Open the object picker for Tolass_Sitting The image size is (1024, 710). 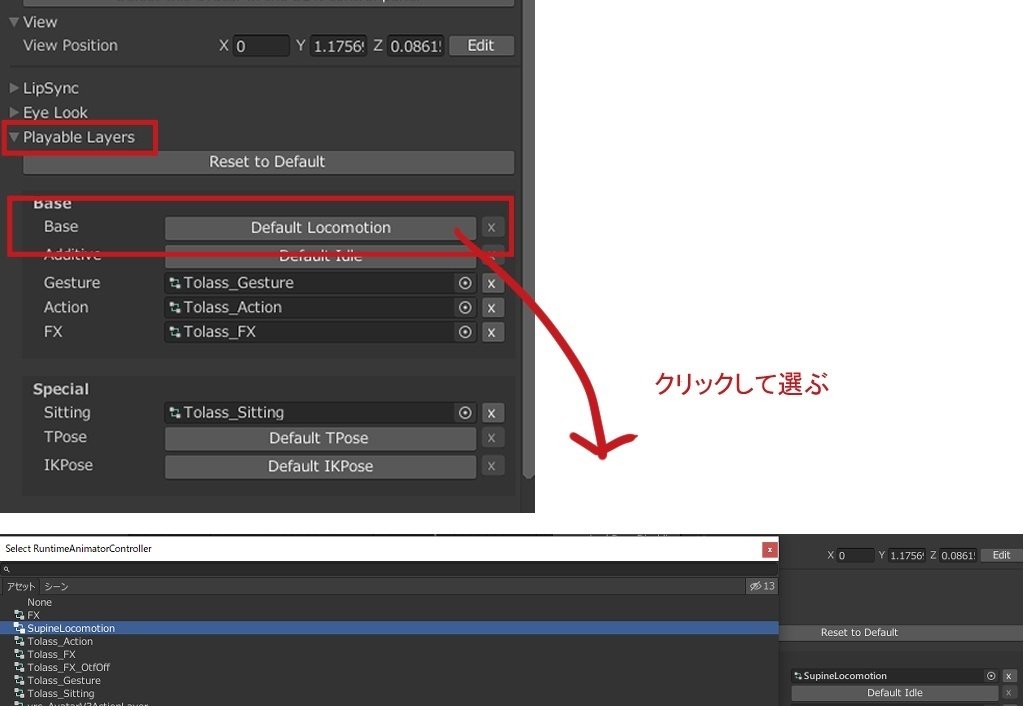pos(465,412)
